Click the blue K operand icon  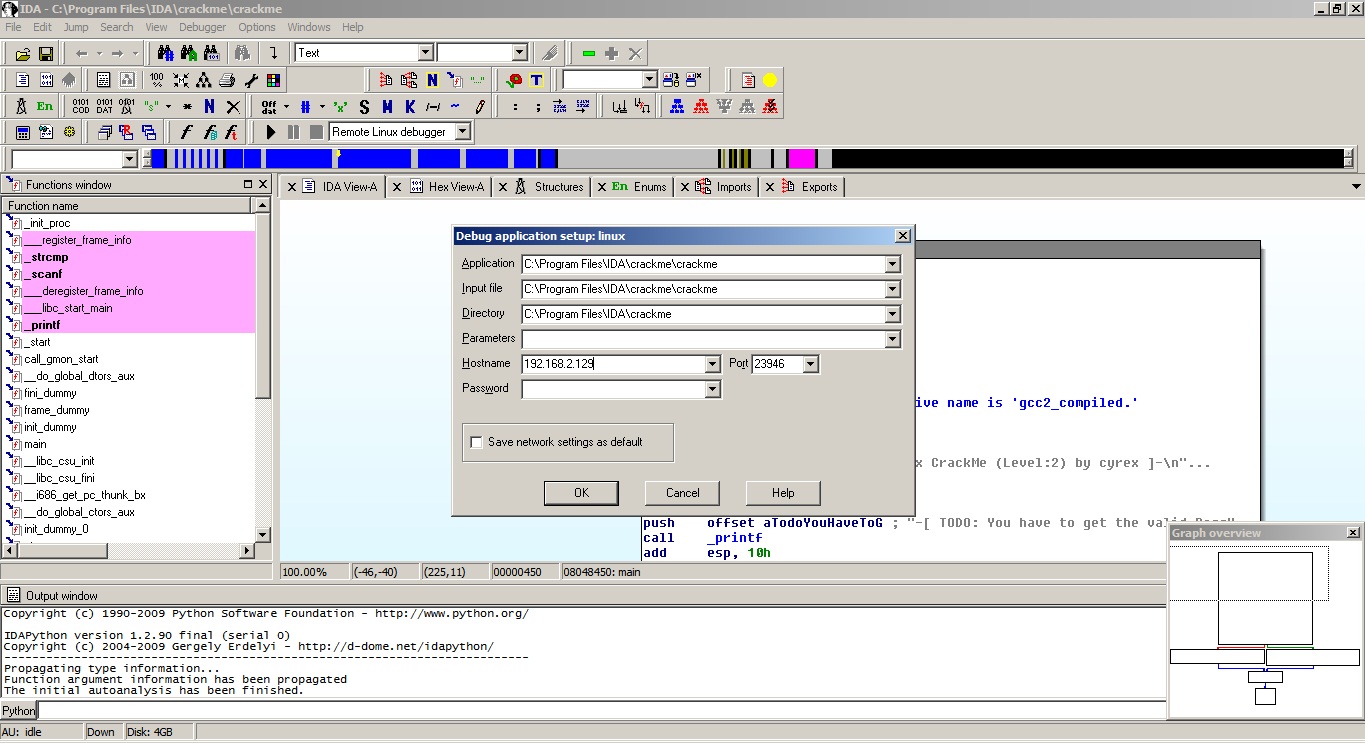click(410, 106)
